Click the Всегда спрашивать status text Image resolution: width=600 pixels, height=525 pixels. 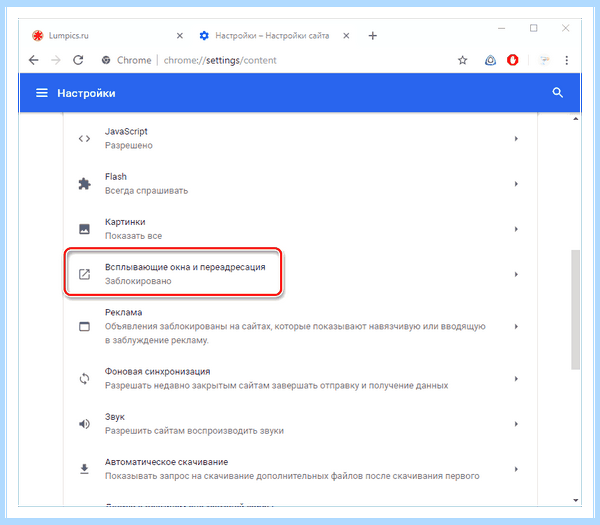(x=147, y=191)
